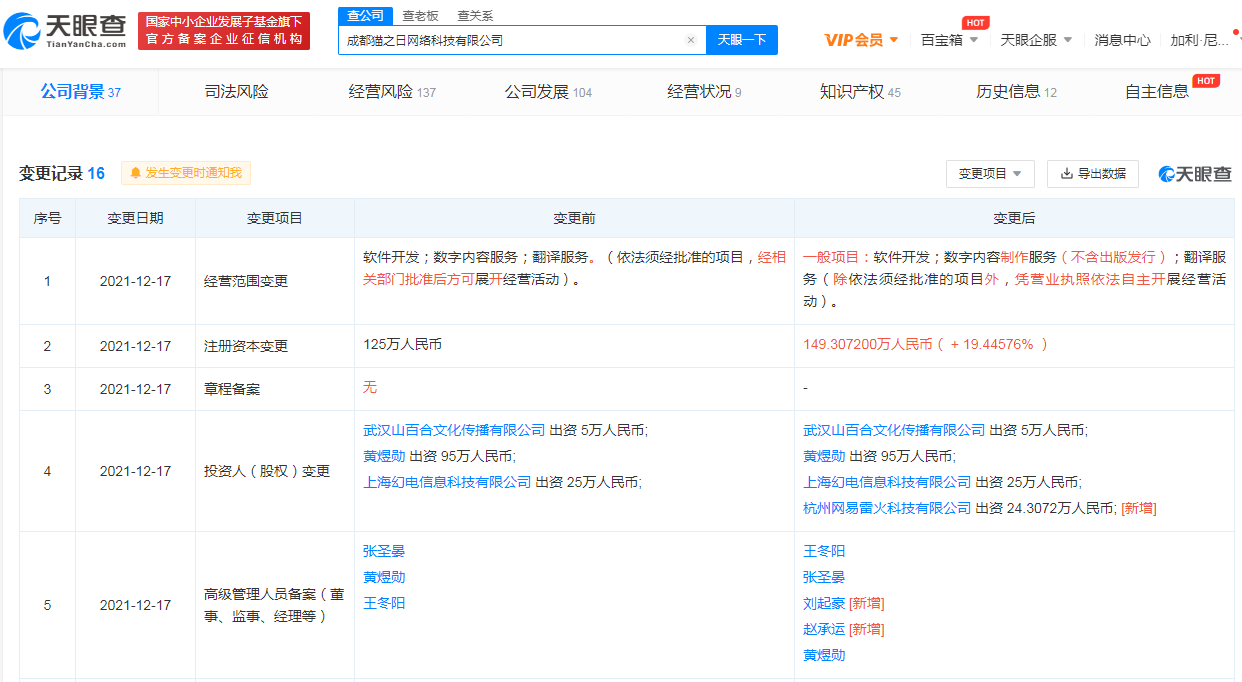Image resolution: width=1242 pixels, height=682 pixels.
Task: Click the 变更记录 16 section heading
Action: [x=62, y=173]
